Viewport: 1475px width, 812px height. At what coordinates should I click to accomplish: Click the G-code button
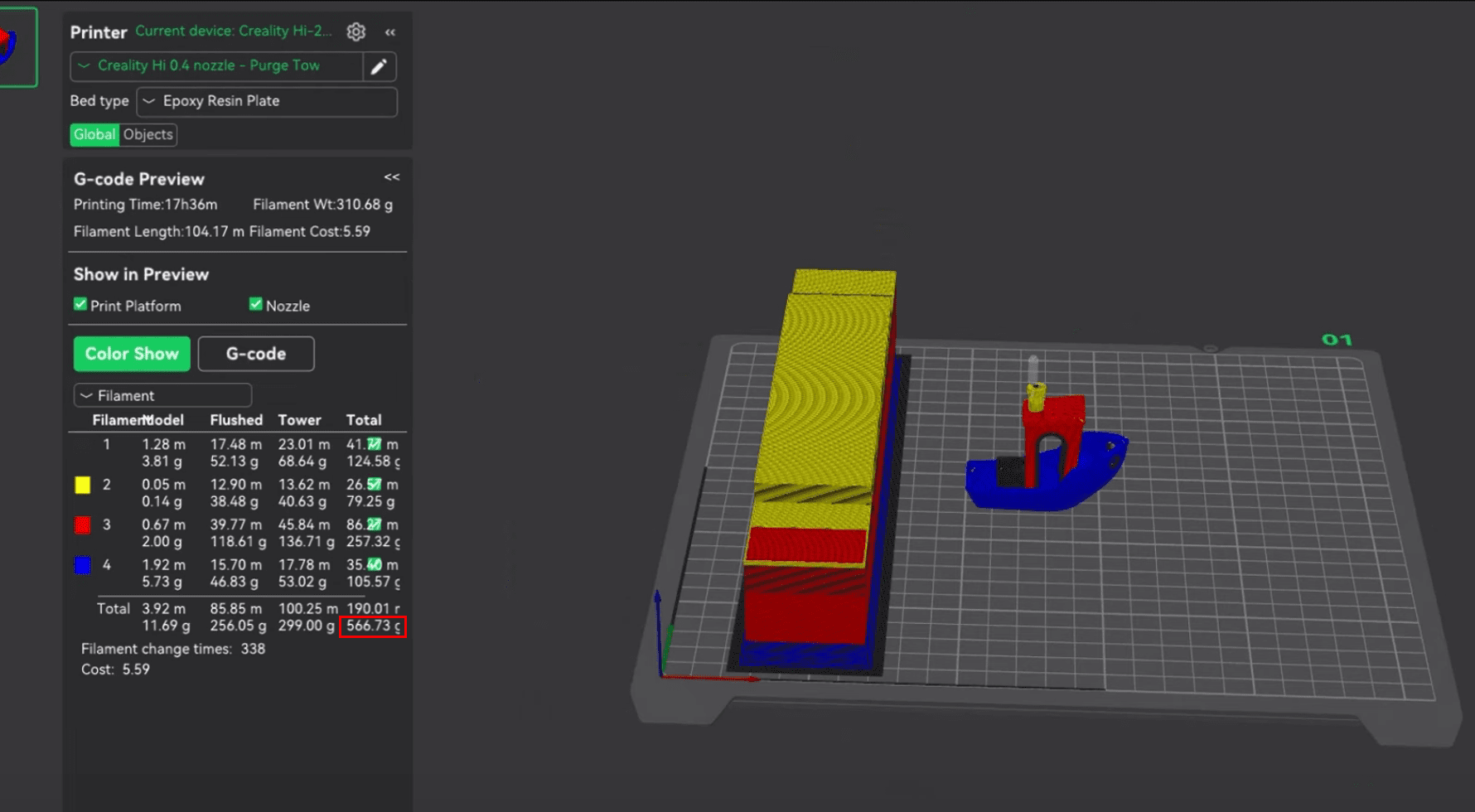(x=256, y=354)
